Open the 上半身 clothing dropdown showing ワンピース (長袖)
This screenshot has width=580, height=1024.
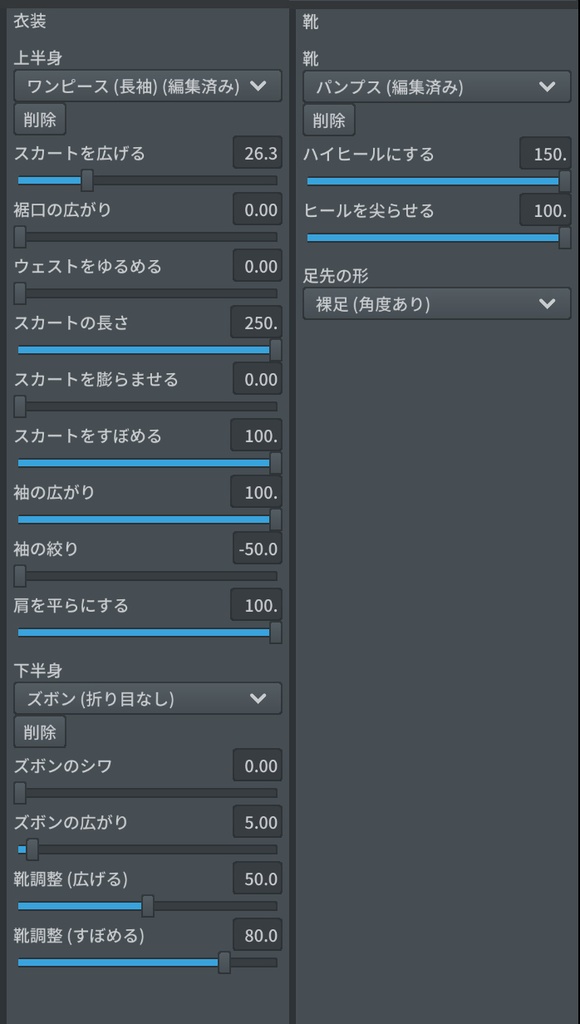point(146,86)
